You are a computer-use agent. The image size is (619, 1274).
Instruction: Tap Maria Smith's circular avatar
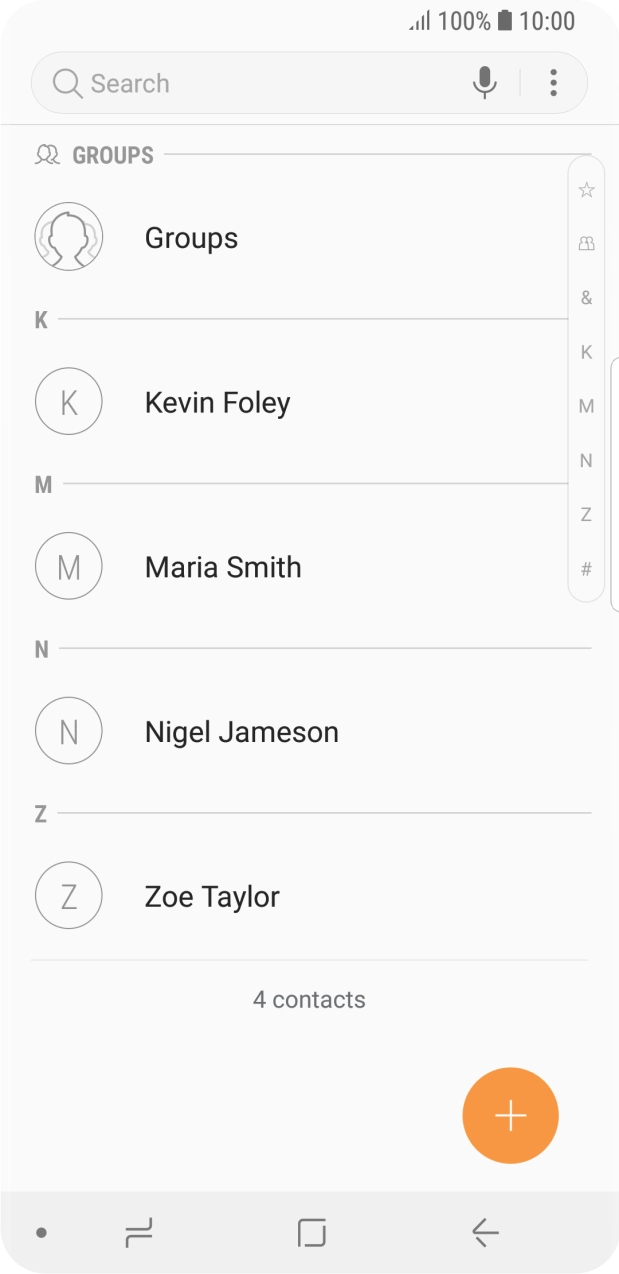[x=68, y=566]
